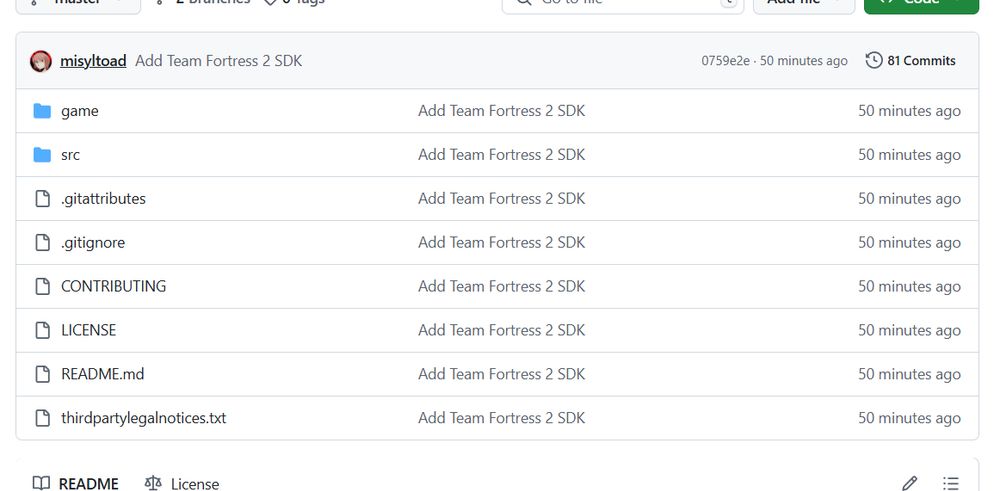Click '50 minutes ago' in README.md row

pyautogui.click(x=909, y=374)
